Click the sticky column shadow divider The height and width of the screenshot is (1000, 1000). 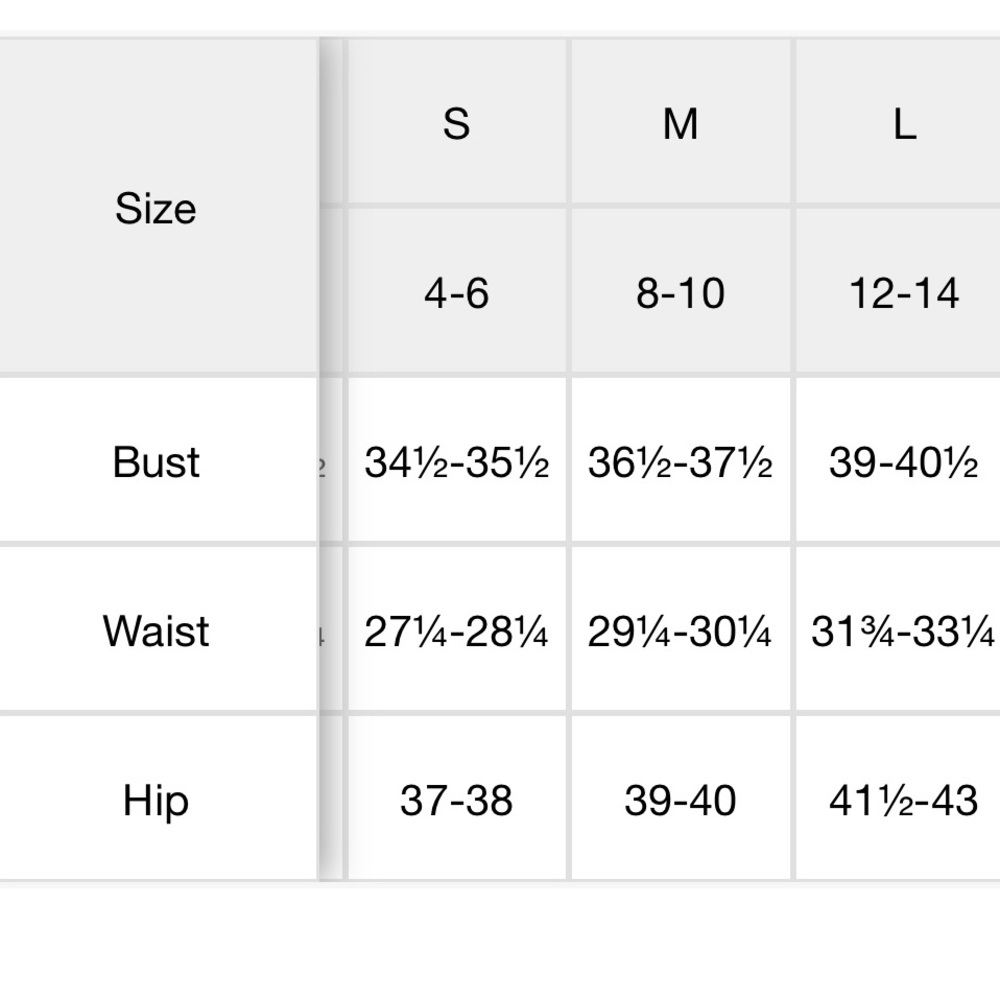(x=330, y=459)
